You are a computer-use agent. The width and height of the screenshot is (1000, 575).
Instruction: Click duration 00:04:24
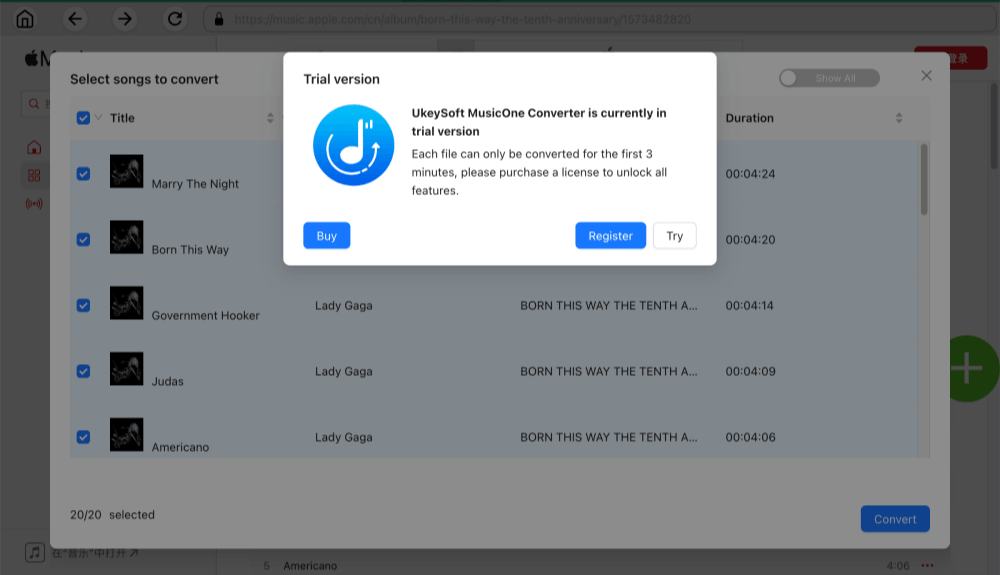750,174
